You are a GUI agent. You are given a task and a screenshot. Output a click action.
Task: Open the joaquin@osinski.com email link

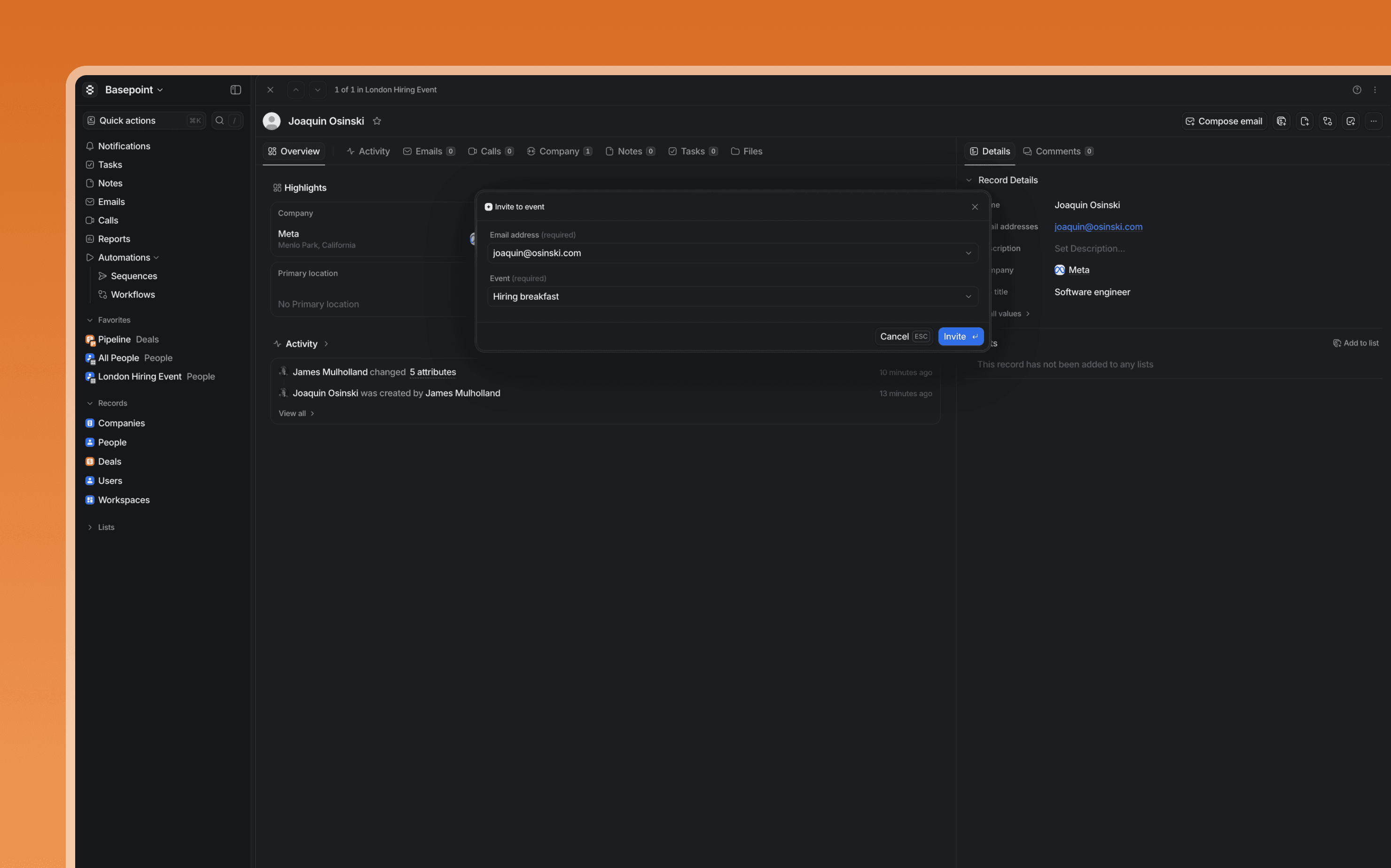(x=1098, y=227)
